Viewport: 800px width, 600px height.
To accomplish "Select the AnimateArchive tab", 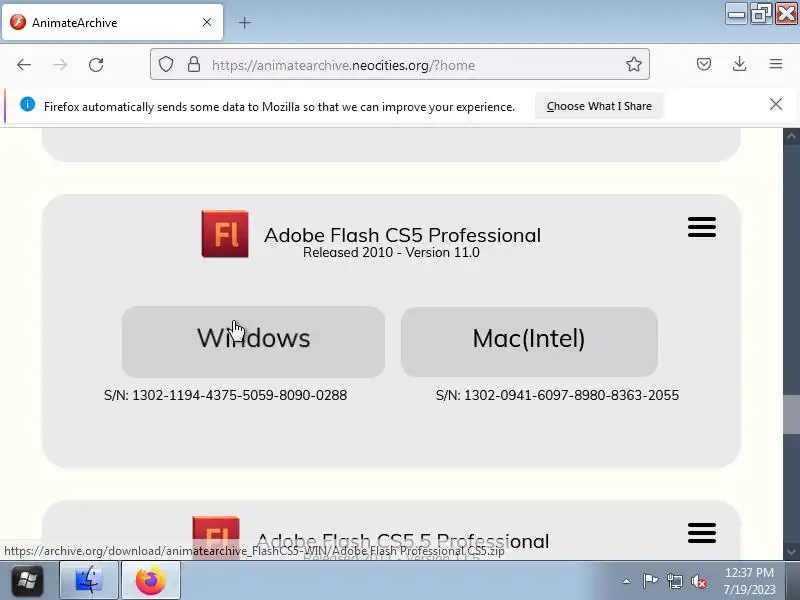I will click(x=112, y=22).
